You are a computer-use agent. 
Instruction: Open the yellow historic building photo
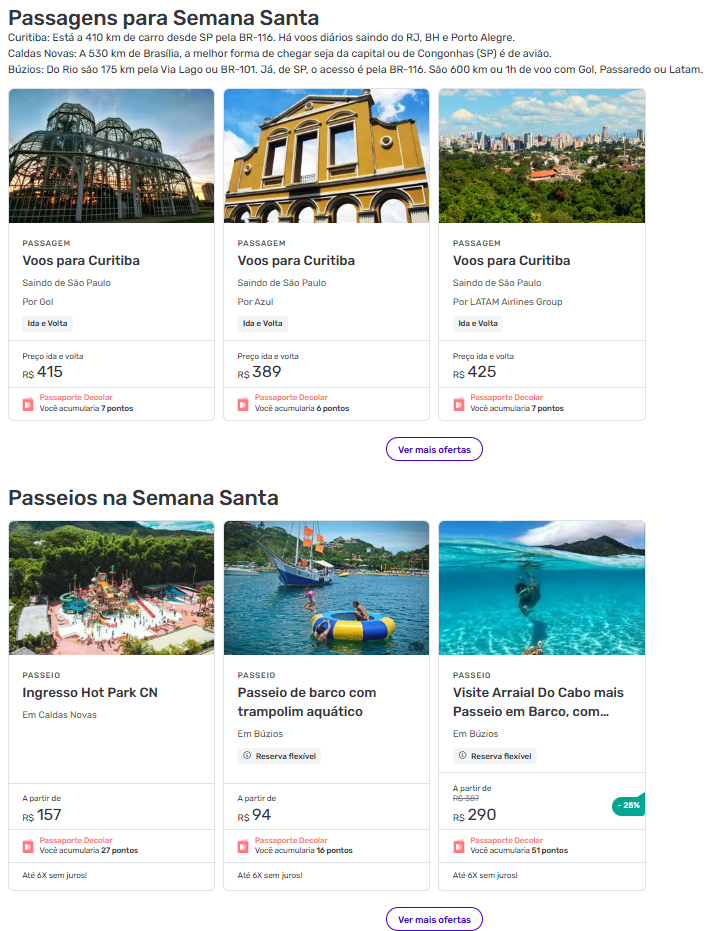pos(326,155)
